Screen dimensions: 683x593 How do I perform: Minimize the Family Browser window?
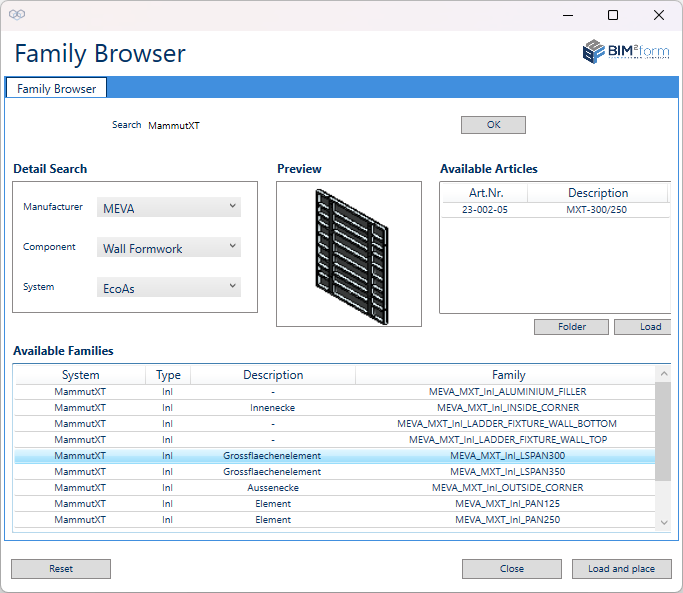click(568, 15)
